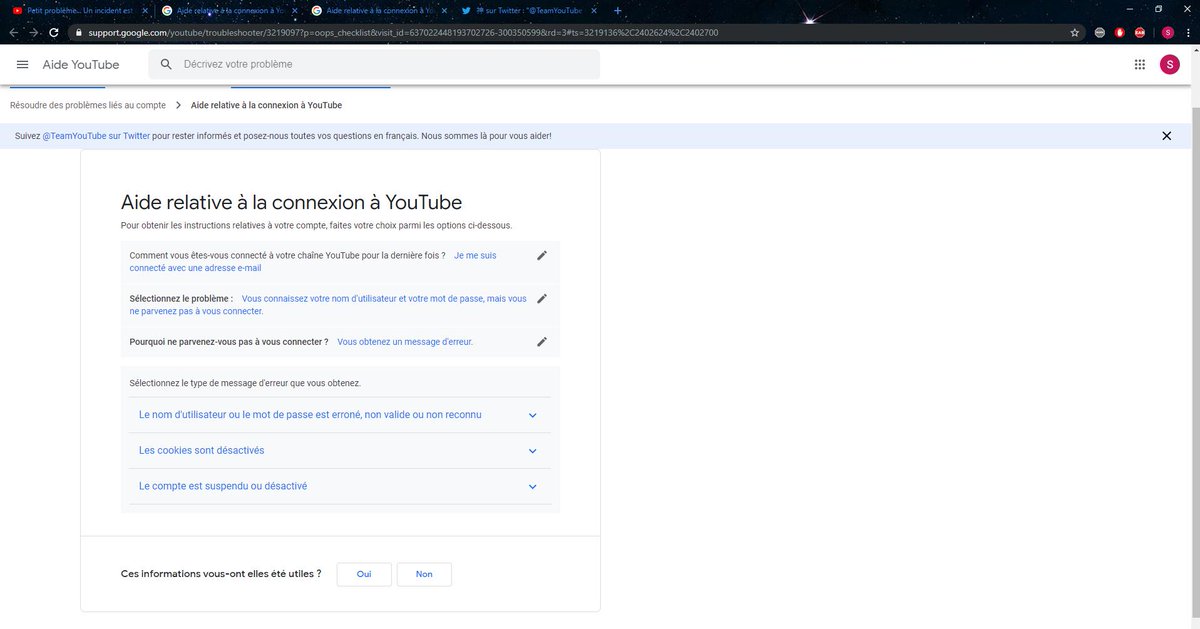Edit the 'Sélectionnez le problème' answer with pencil
This screenshot has height=629, width=1200.
click(542, 298)
